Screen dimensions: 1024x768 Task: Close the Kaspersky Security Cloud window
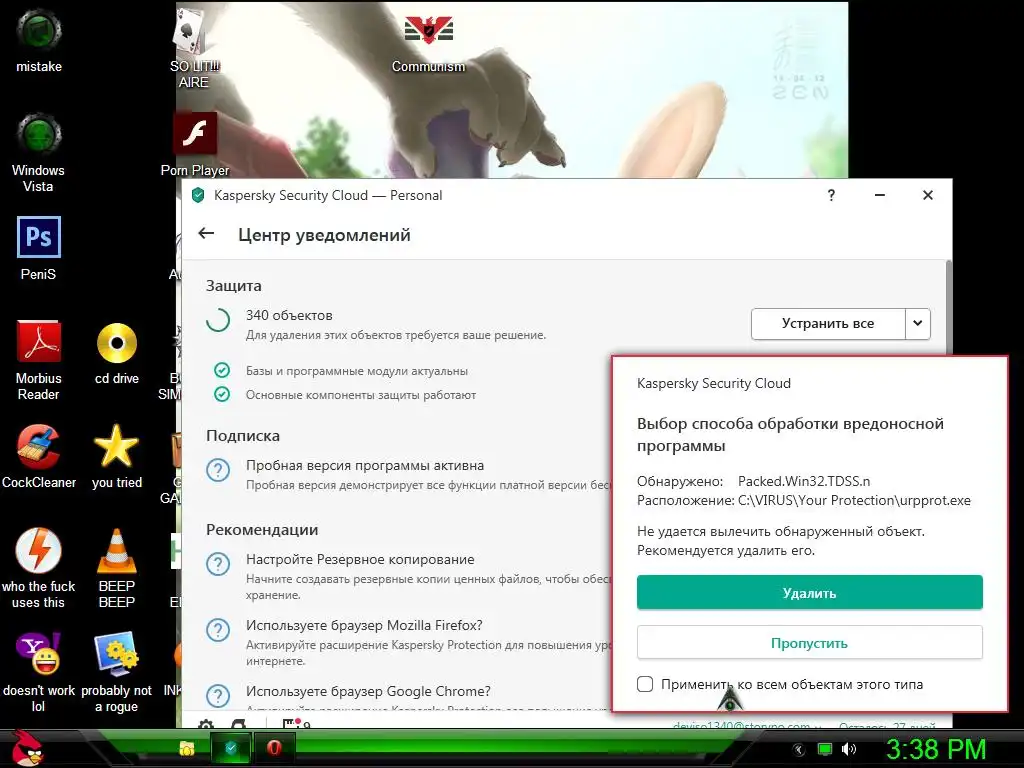pos(927,195)
